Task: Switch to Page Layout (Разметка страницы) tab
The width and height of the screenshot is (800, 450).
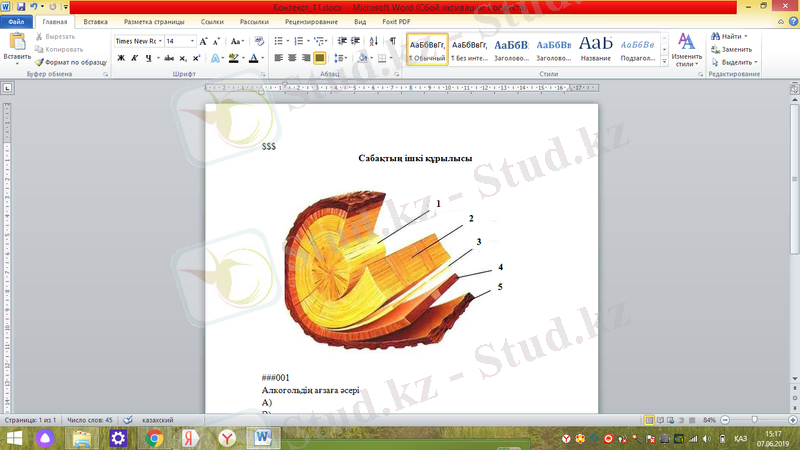Action: tap(154, 22)
